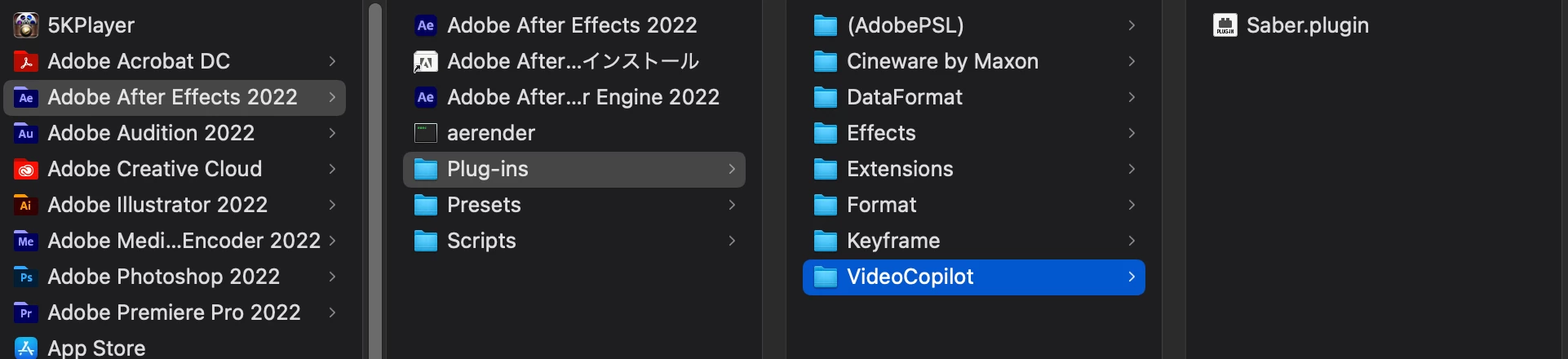Expand the Presets folder chevron
Viewport: 1568px width, 359px height.
tap(732, 205)
